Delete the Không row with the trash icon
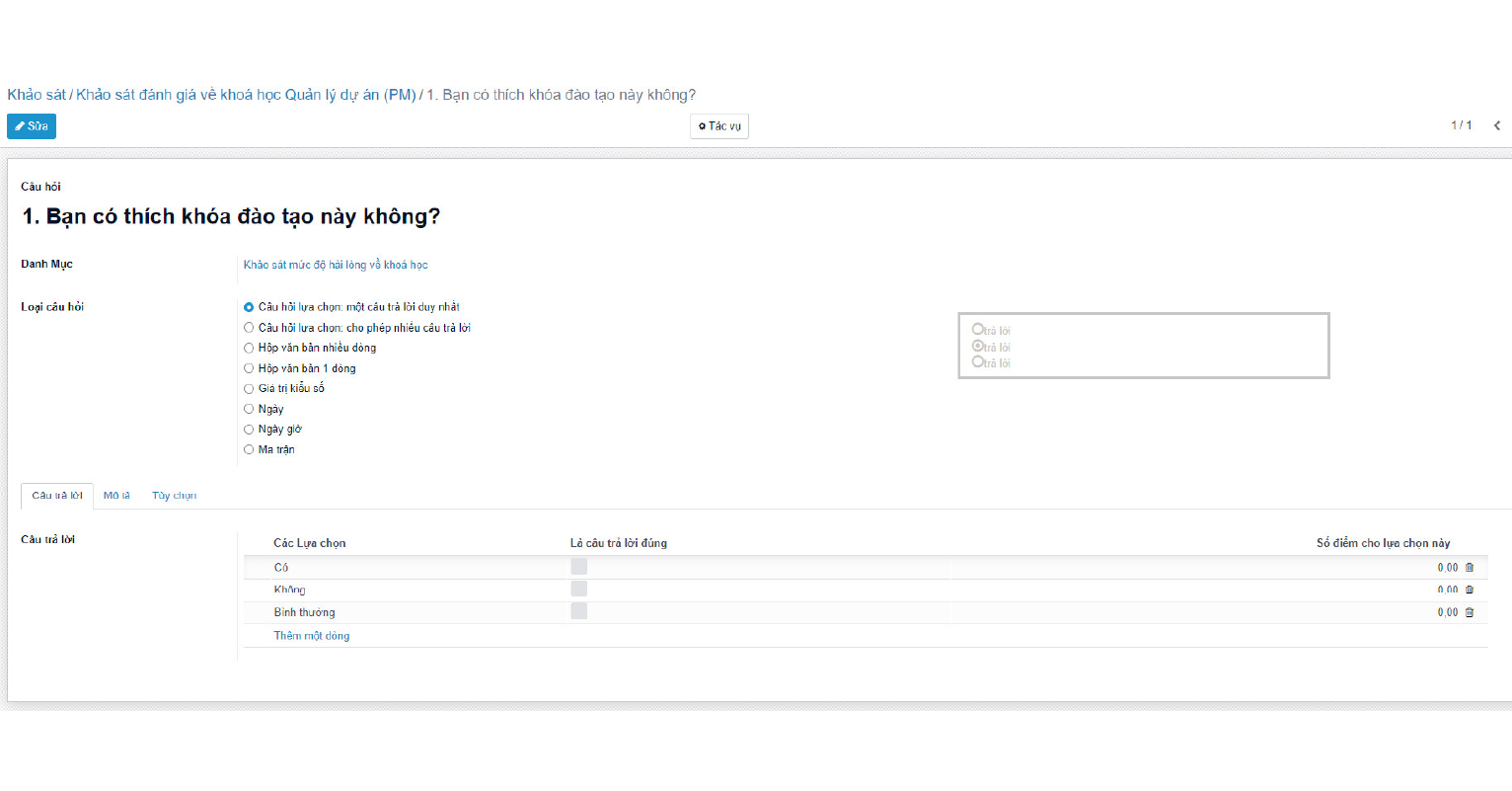The width and height of the screenshot is (1512, 791). pyautogui.click(x=1470, y=590)
